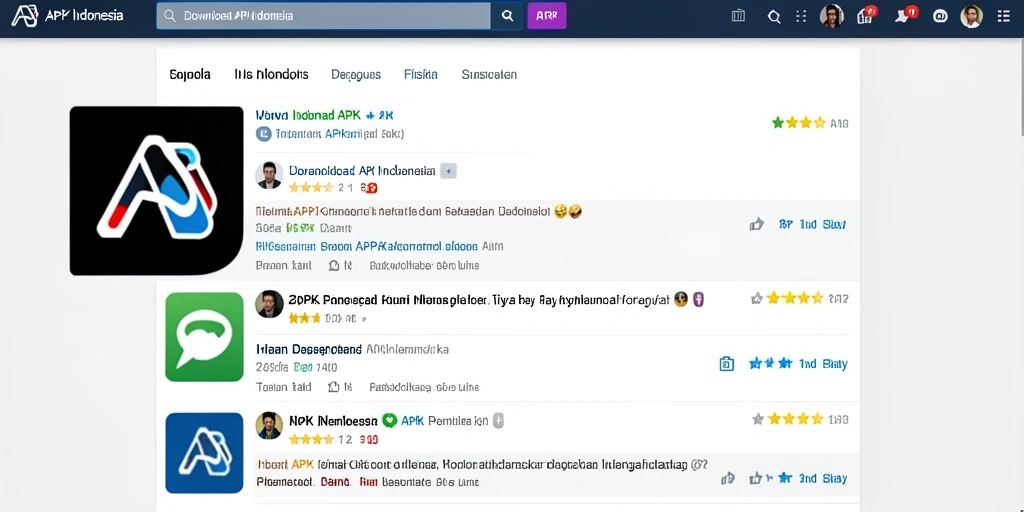Open the large black A logo thumbnail
The height and width of the screenshot is (512, 1024).
coord(157,190)
